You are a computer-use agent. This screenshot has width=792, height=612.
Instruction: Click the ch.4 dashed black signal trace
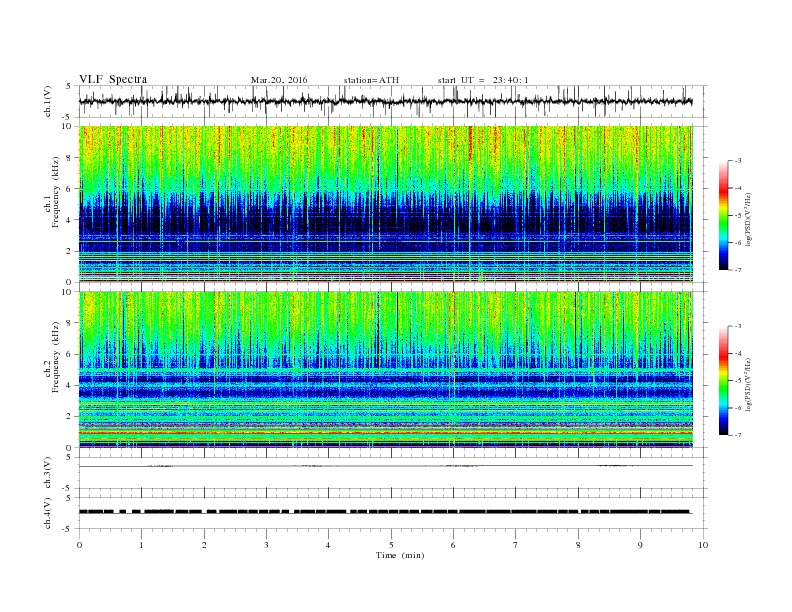tap(385, 512)
